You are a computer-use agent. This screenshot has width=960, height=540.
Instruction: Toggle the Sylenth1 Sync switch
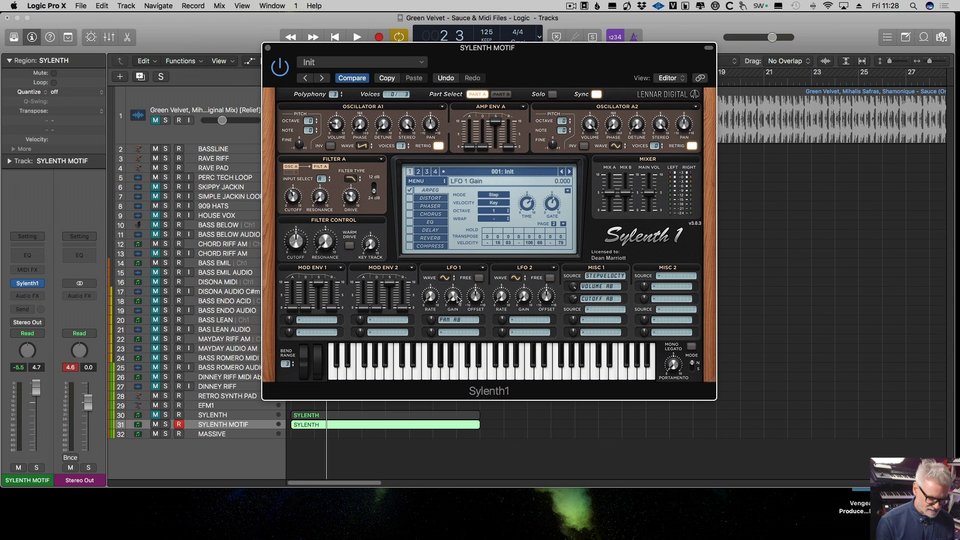tap(596, 94)
